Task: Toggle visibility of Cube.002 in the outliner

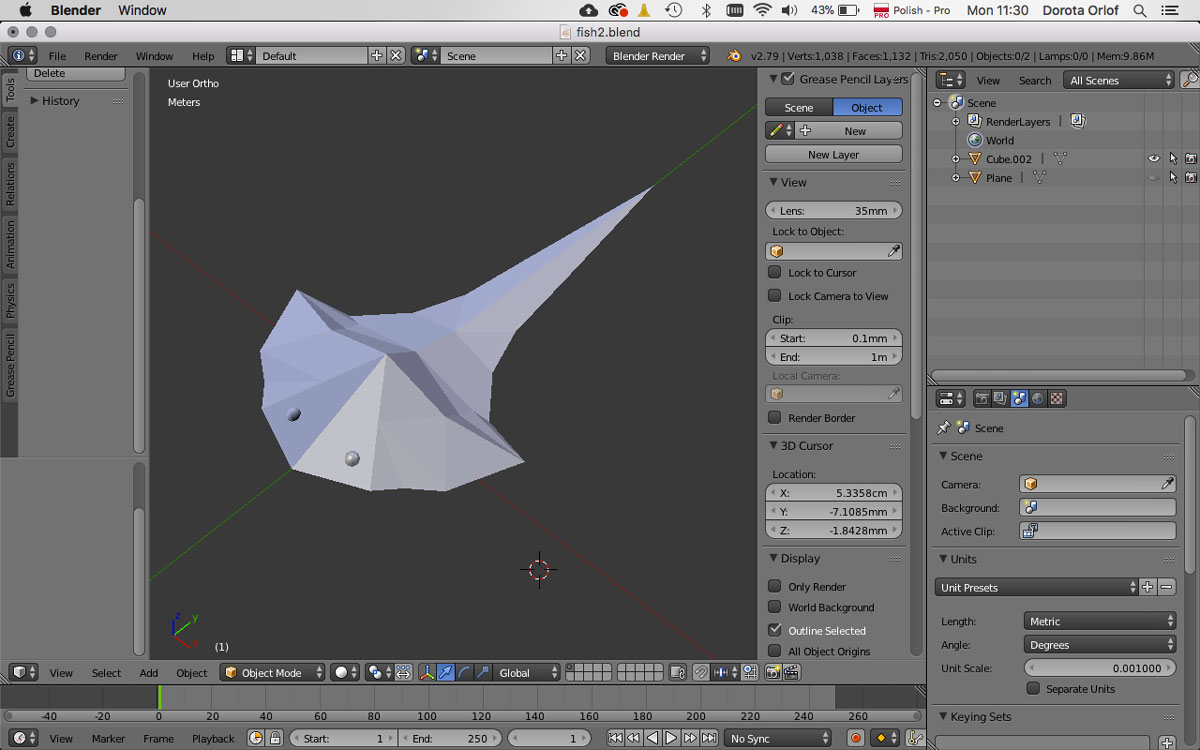Action: (1153, 158)
